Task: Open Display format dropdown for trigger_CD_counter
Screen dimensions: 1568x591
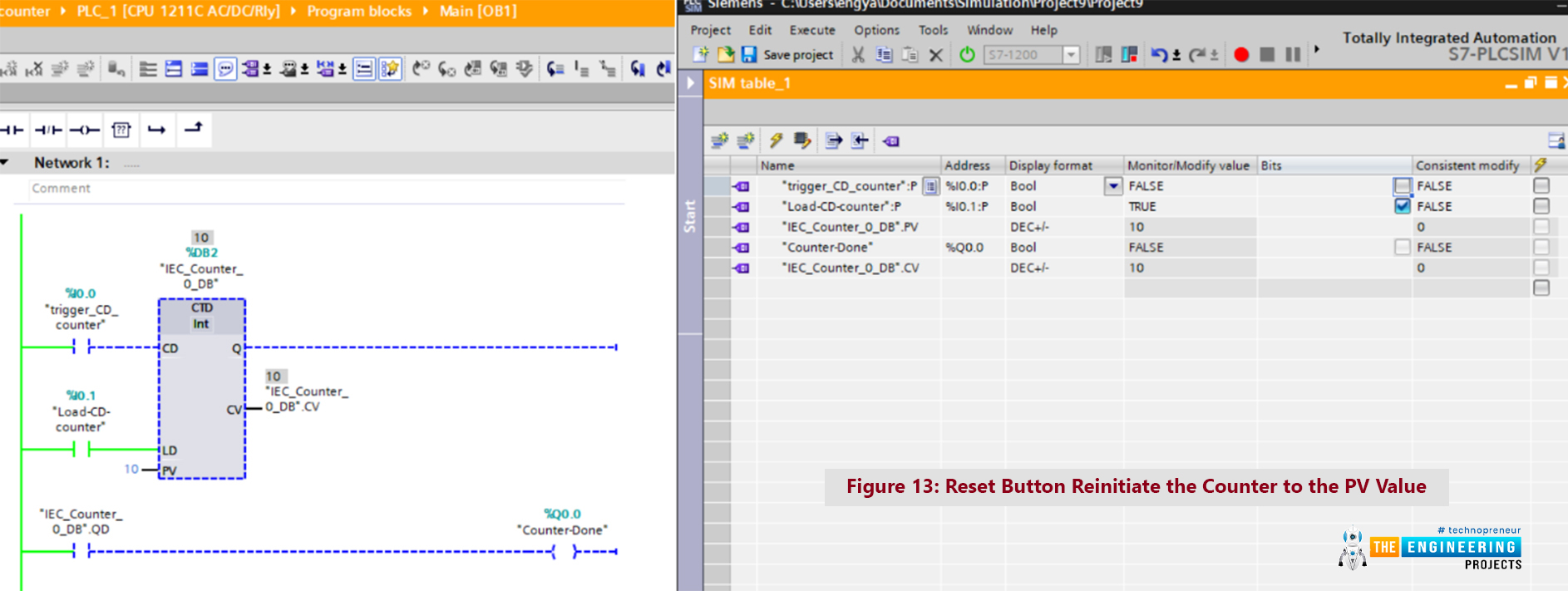Action: [1113, 186]
